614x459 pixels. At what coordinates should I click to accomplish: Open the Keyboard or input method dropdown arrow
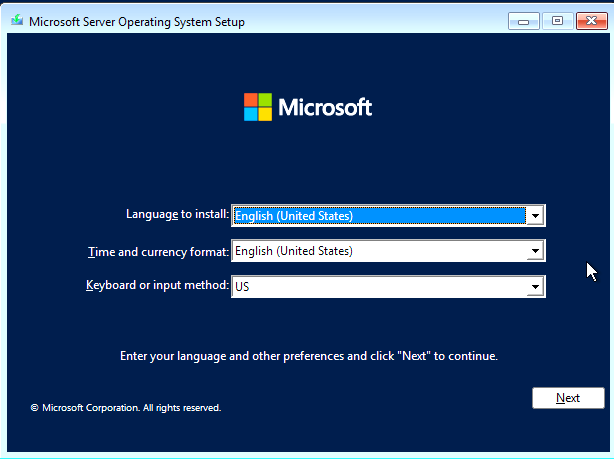click(535, 287)
